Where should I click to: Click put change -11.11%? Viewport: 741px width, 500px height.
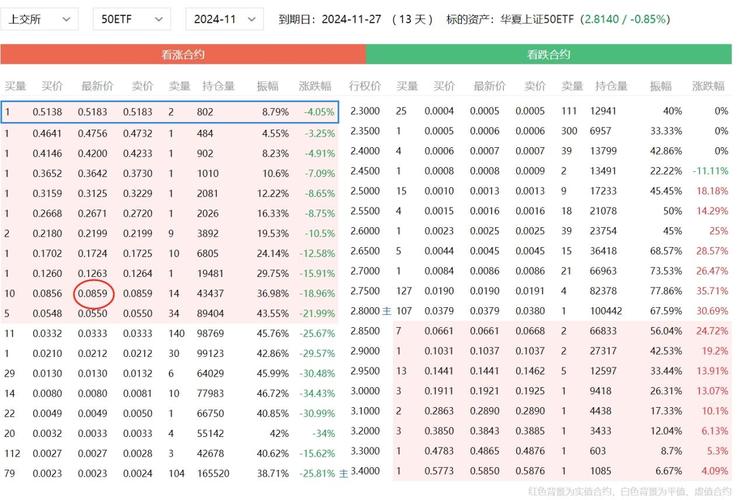tap(710, 171)
